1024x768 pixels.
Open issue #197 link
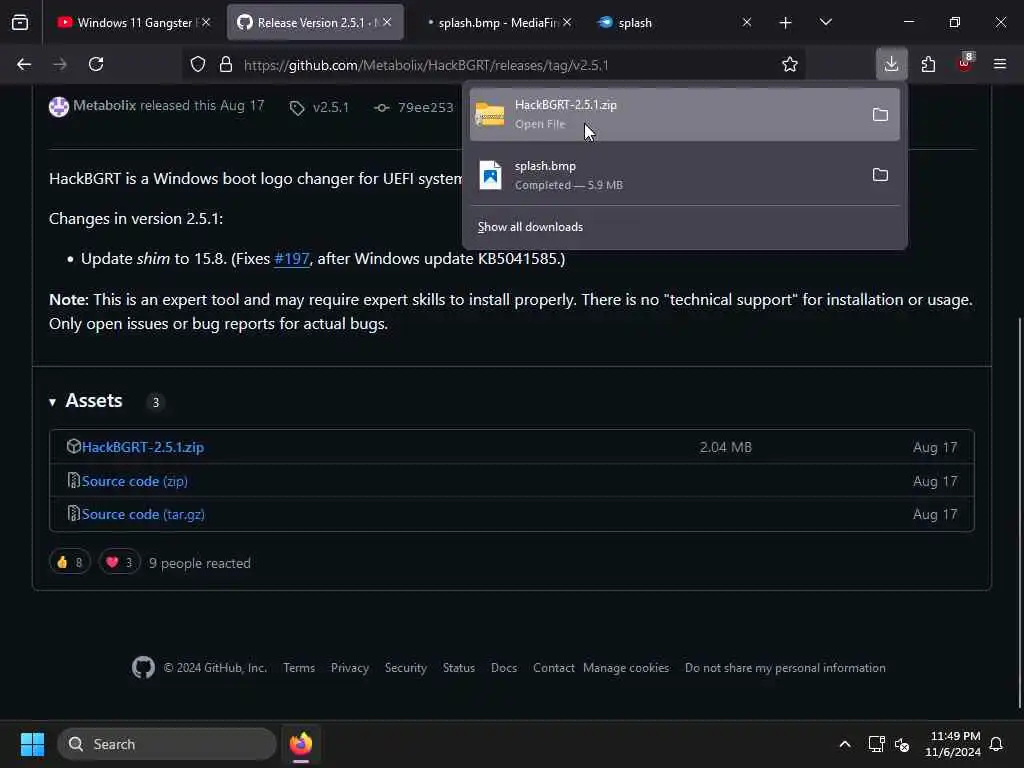pos(292,259)
